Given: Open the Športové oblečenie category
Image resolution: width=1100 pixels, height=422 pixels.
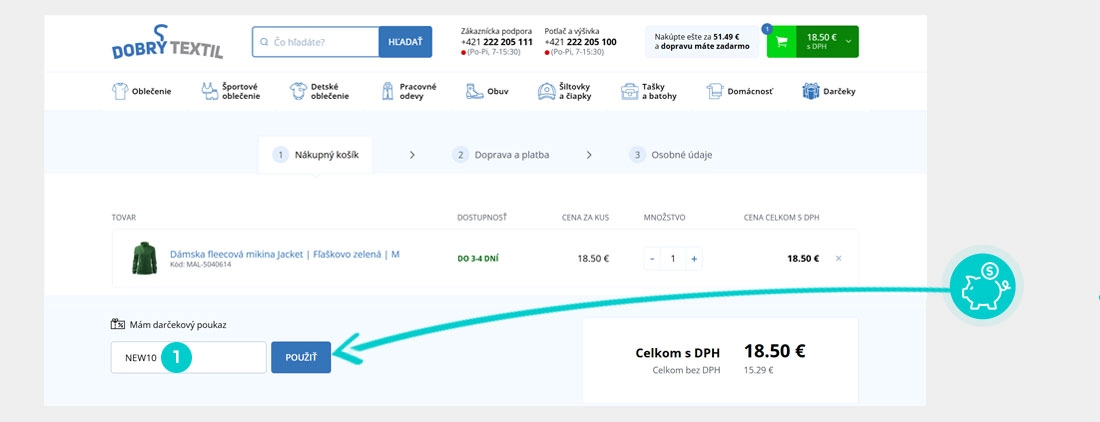Looking at the screenshot, I should tap(241, 91).
